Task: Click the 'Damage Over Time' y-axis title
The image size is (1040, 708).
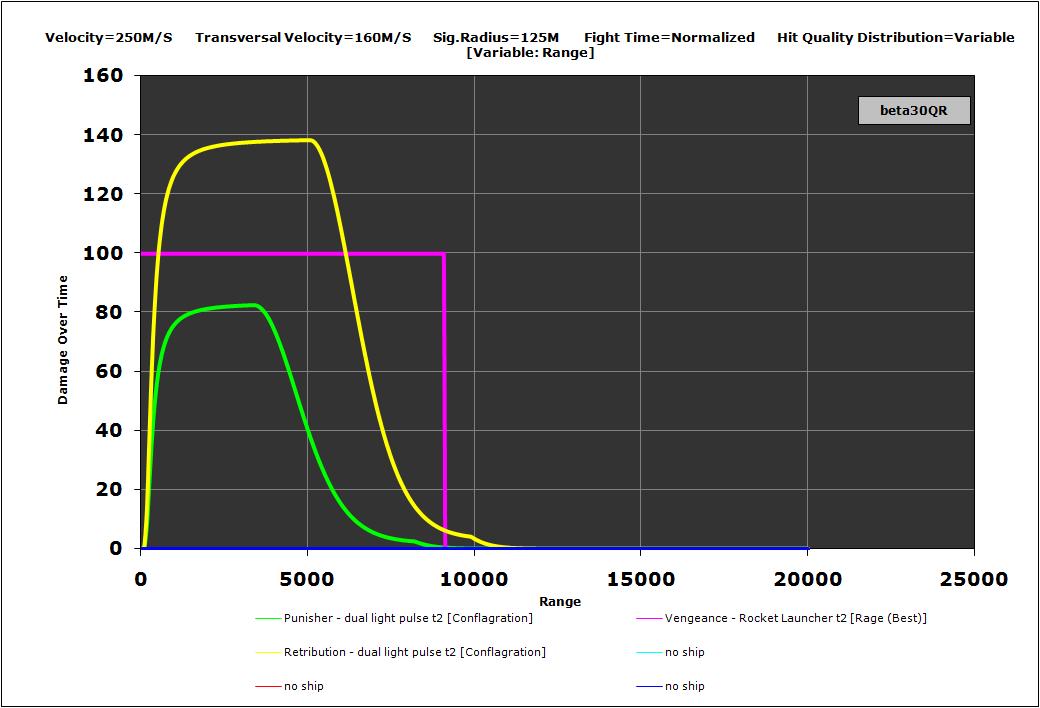Action: coord(63,340)
